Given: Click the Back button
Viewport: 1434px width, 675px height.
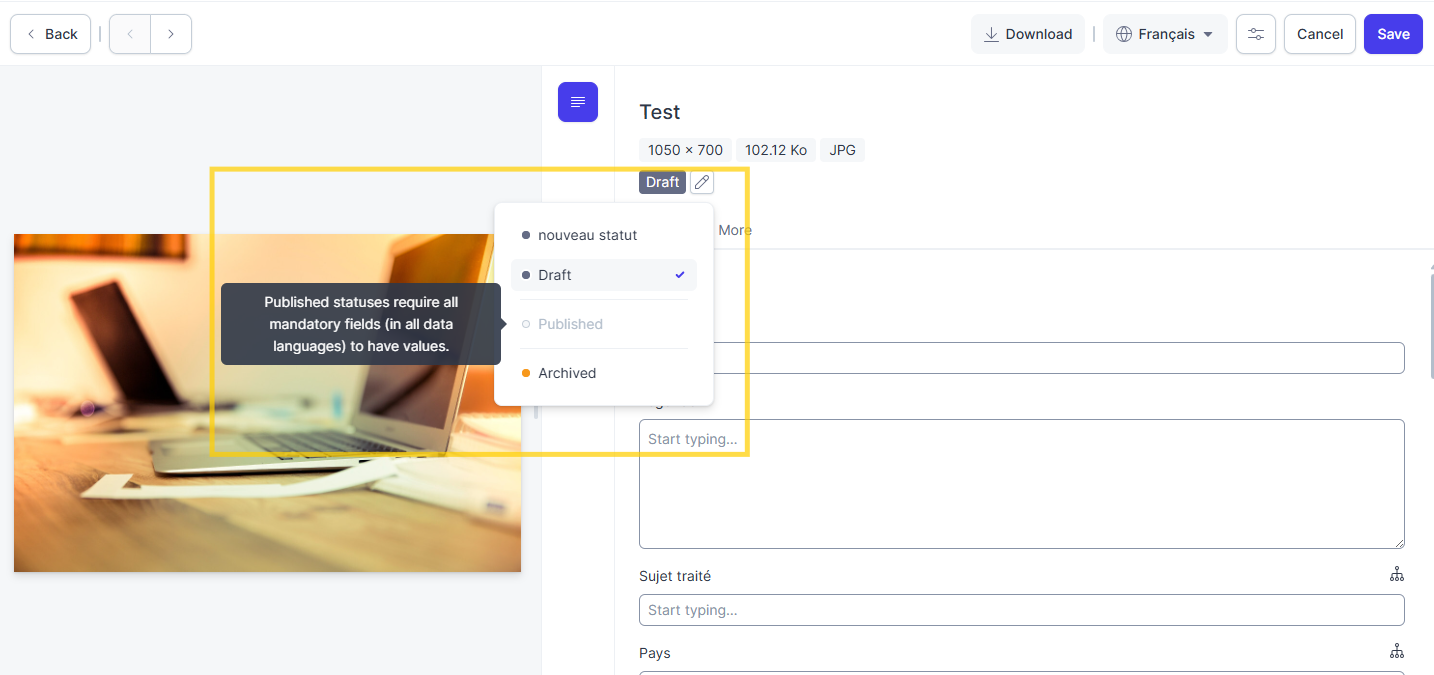Looking at the screenshot, I should pyautogui.click(x=50, y=34).
